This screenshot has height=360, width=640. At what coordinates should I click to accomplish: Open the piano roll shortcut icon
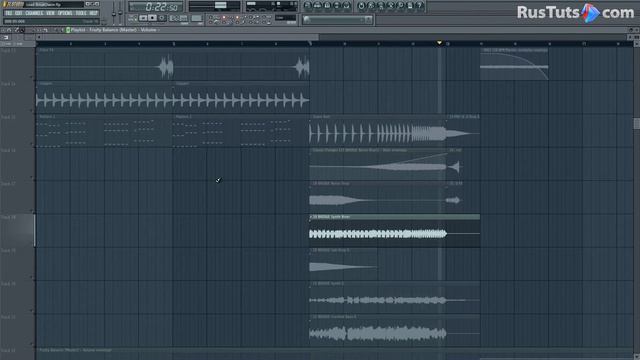point(327,6)
